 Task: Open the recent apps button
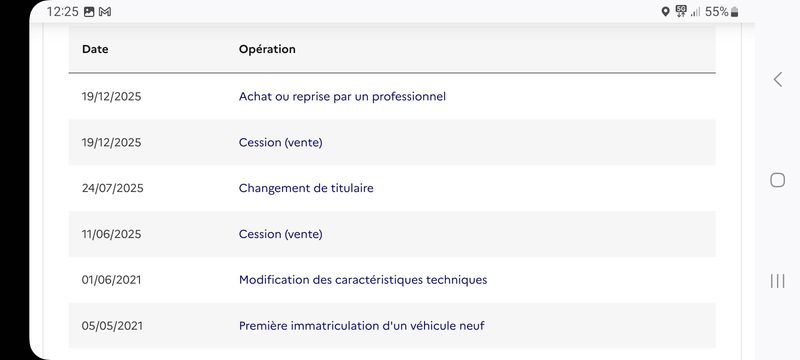click(778, 281)
